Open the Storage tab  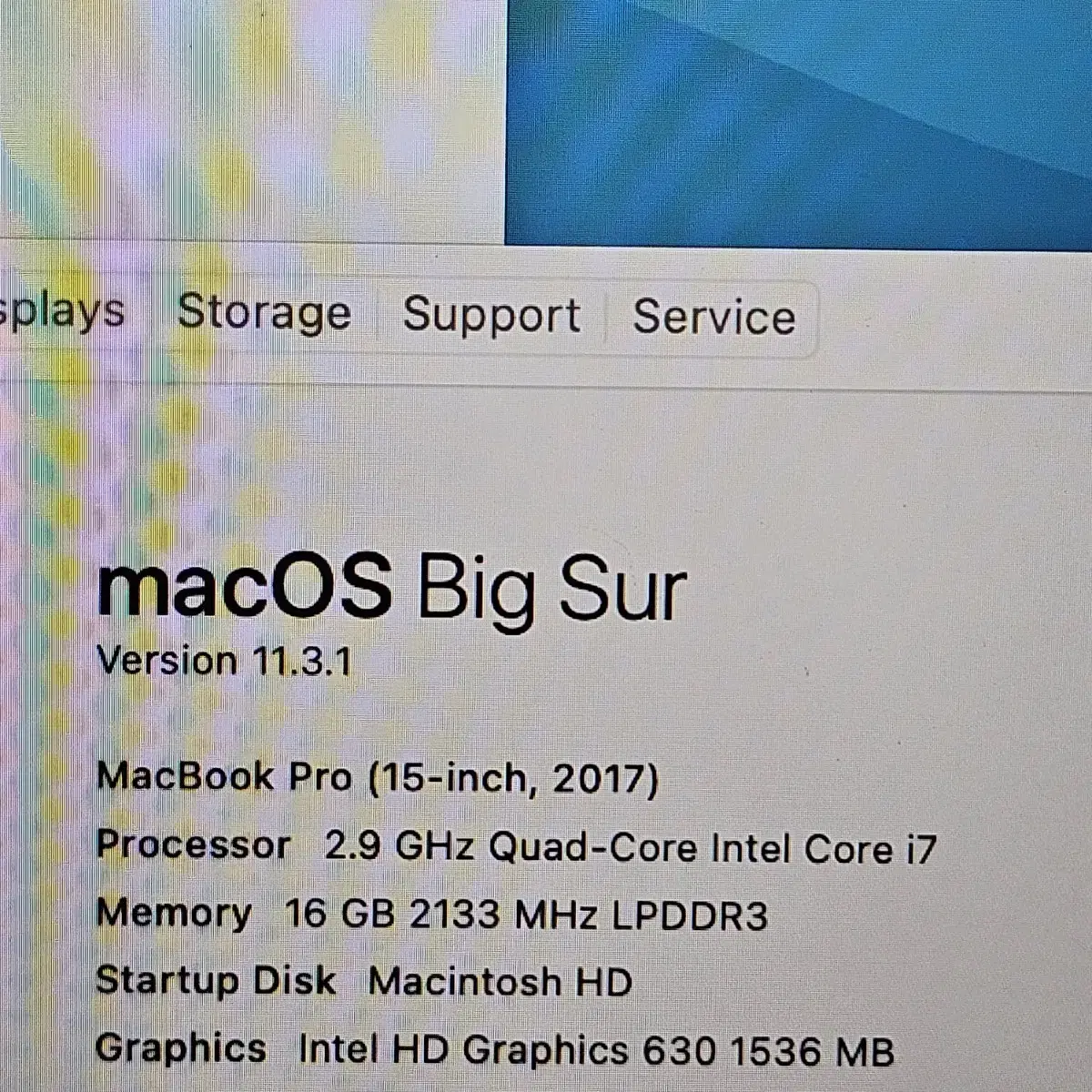pos(264,314)
